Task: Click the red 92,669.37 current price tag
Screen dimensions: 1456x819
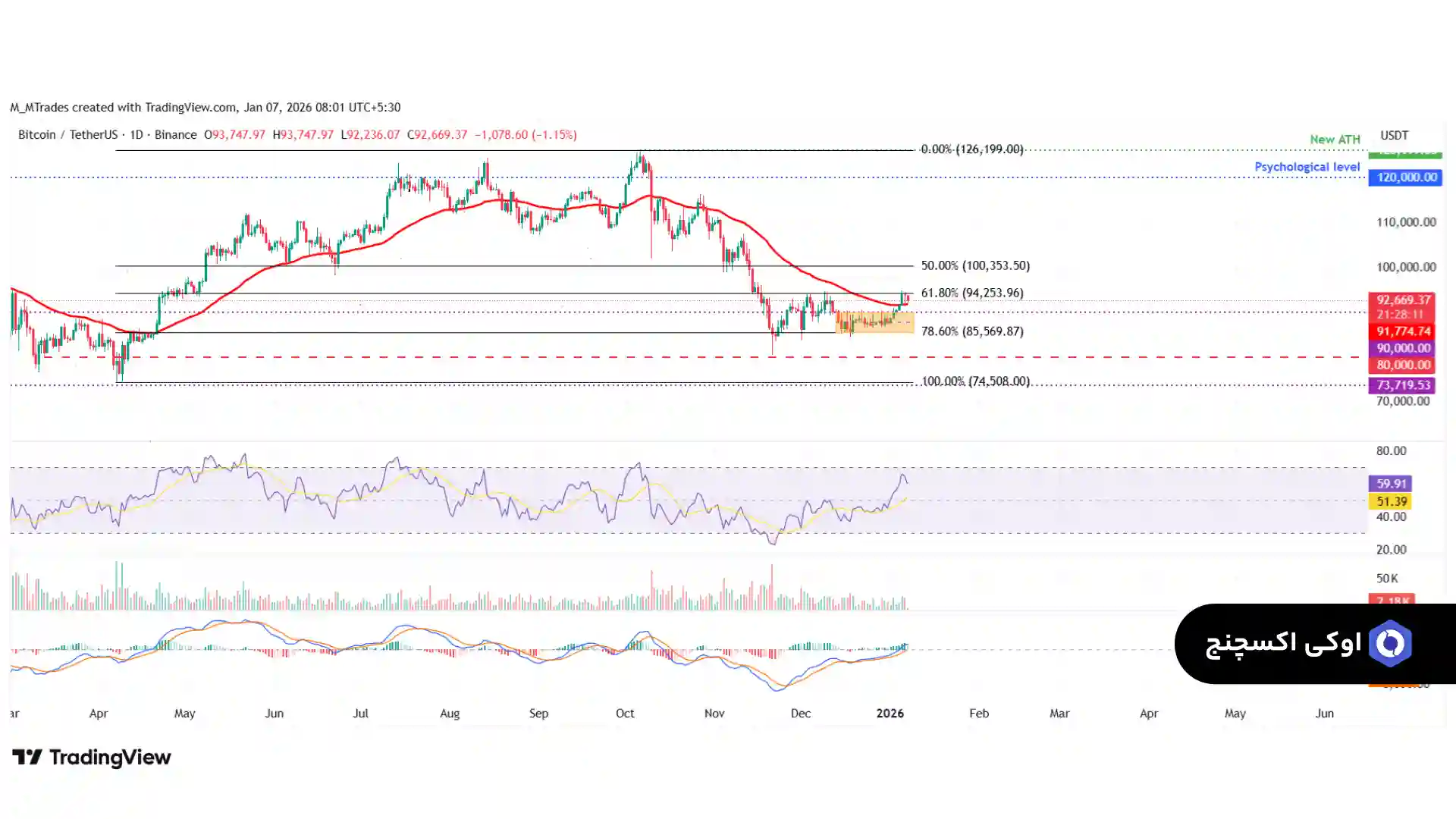Action: click(1403, 300)
